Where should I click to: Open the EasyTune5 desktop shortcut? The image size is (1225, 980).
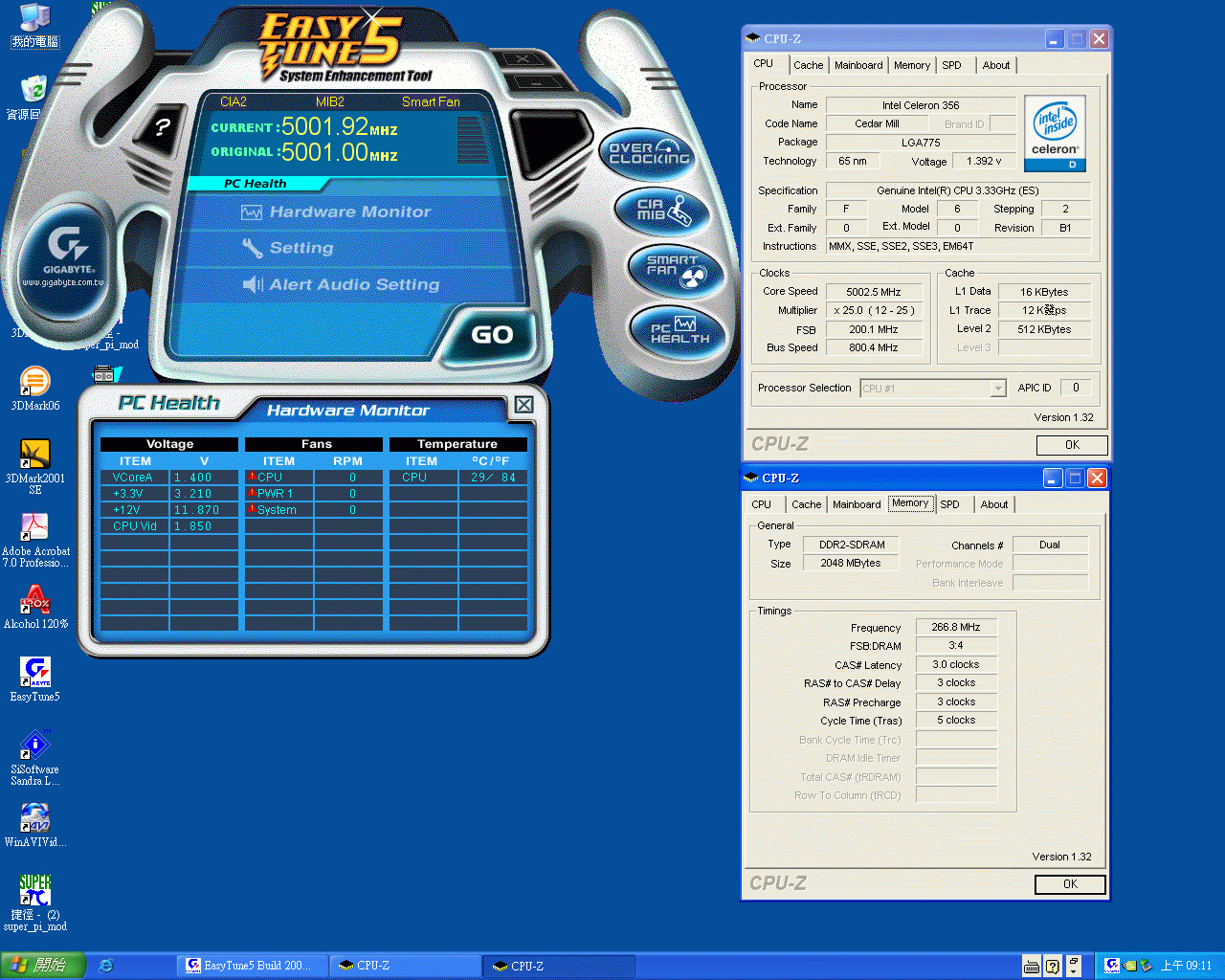[x=35, y=679]
